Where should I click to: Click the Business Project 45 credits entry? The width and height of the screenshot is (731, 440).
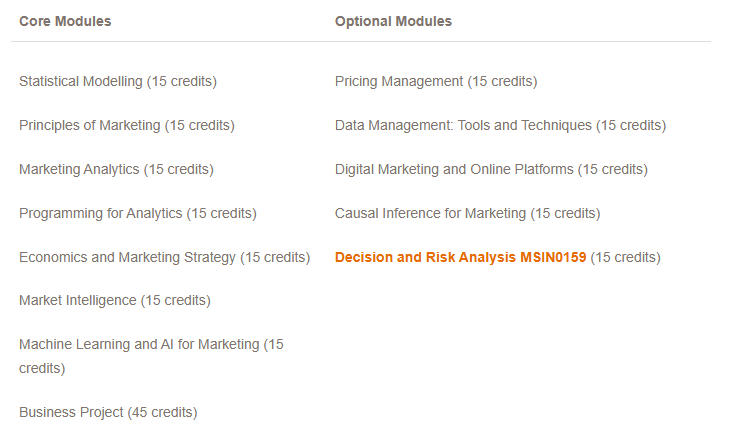tap(108, 412)
